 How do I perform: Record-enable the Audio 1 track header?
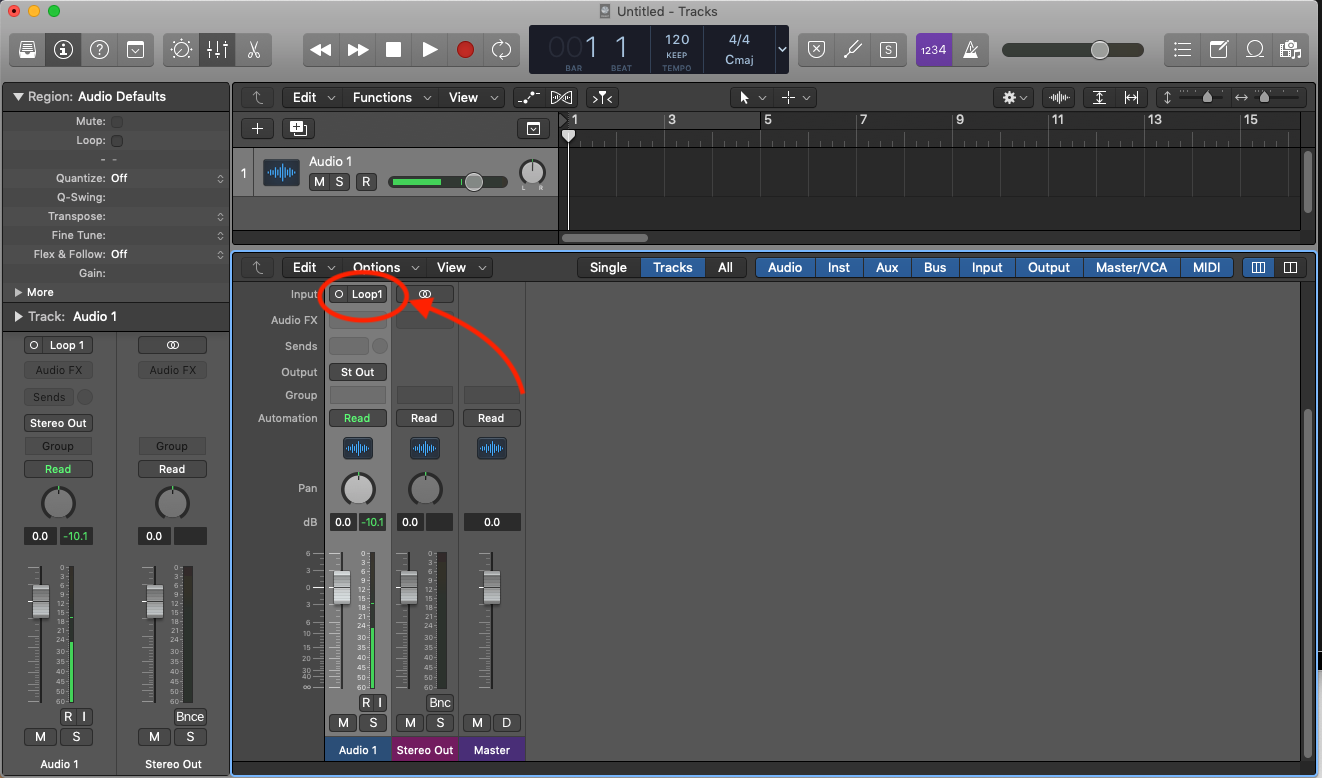click(366, 182)
